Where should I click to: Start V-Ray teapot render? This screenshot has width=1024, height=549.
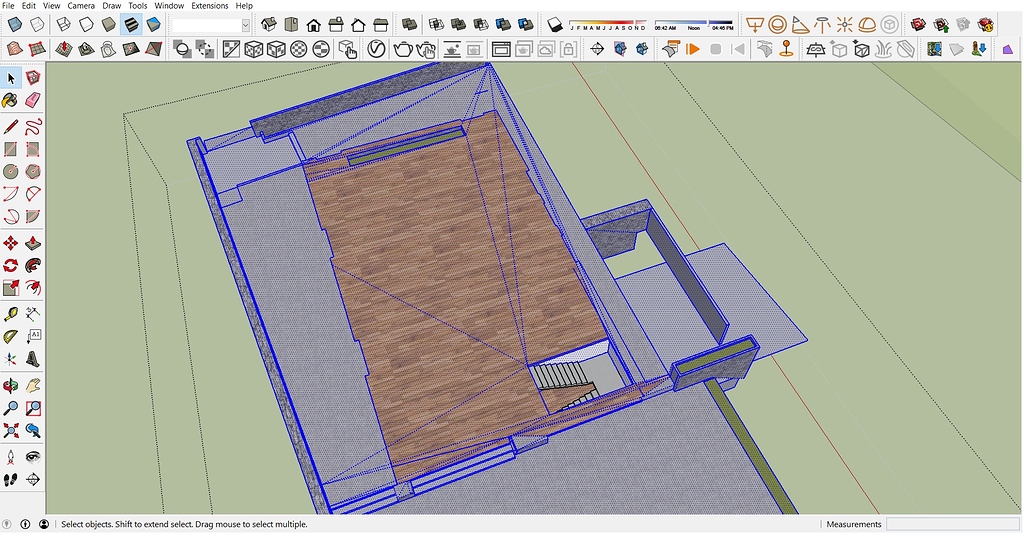tap(403, 49)
